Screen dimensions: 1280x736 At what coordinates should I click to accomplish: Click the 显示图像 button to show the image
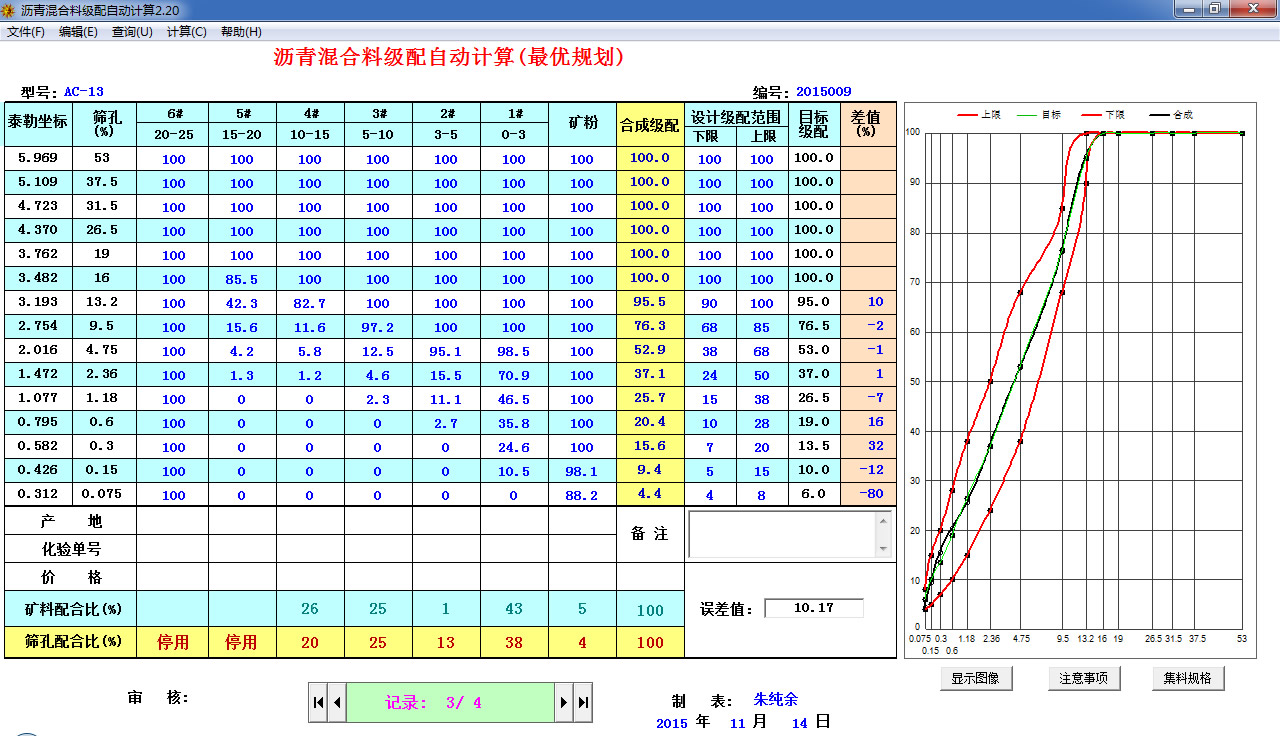(976, 678)
